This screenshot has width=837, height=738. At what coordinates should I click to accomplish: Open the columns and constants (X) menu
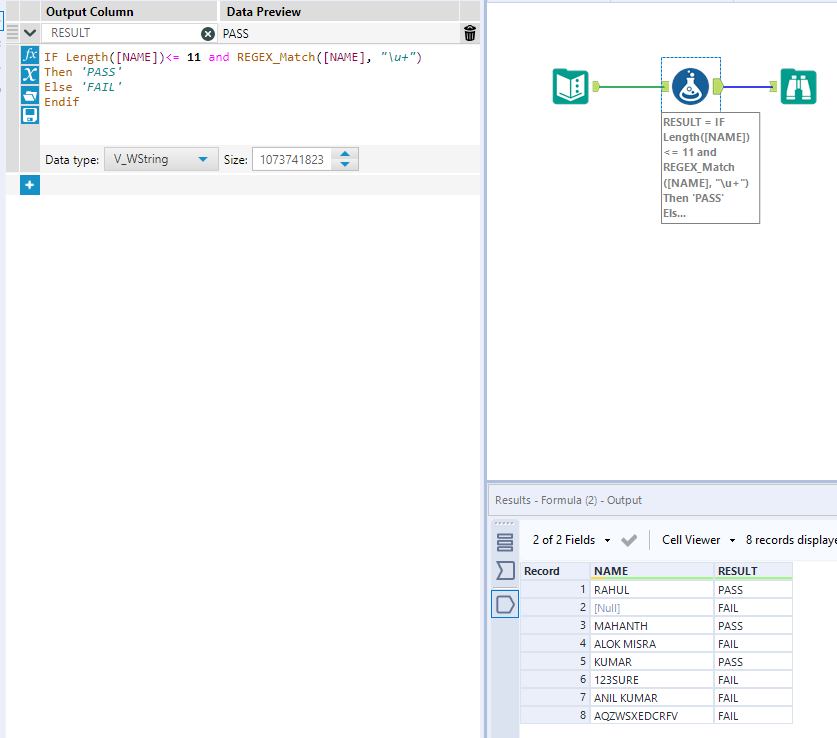coord(30,75)
